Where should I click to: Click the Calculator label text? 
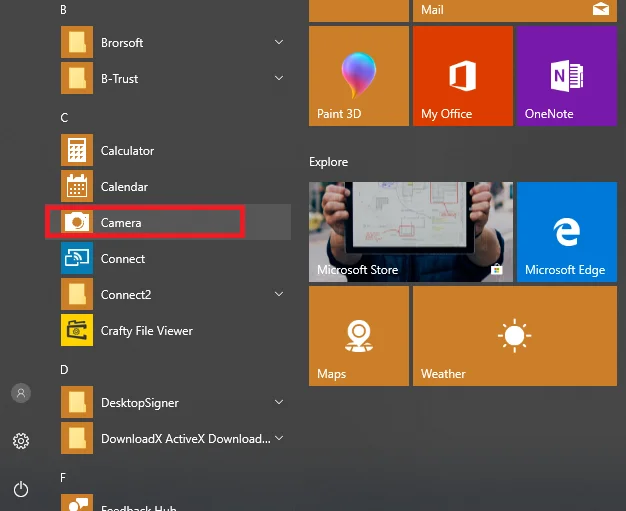[x=127, y=151]
